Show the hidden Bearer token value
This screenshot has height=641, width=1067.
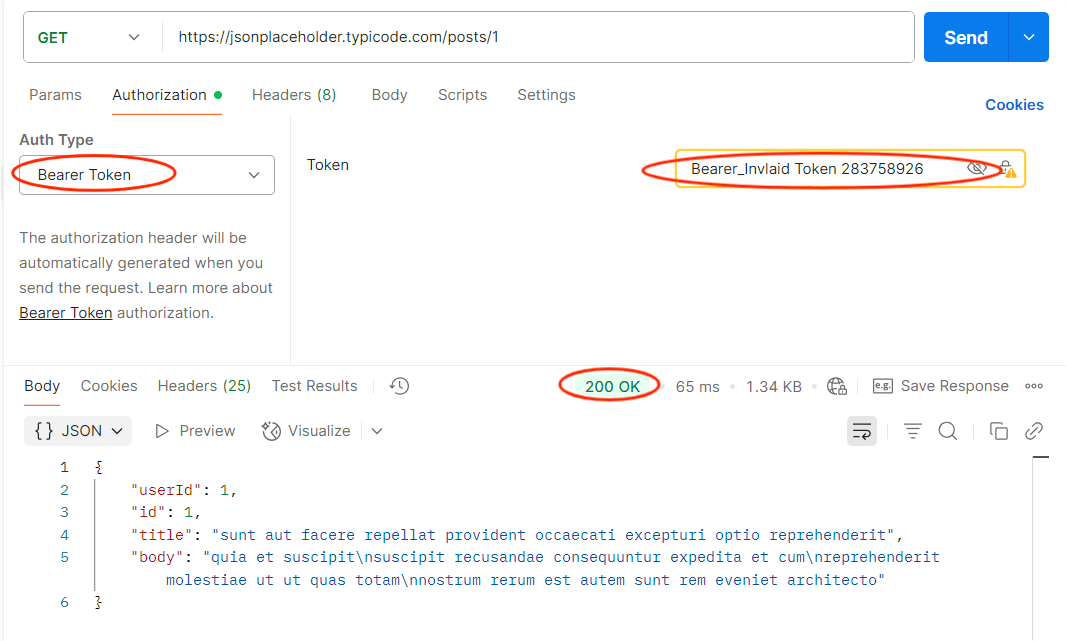pyautogui.click(x=977, y=168)
